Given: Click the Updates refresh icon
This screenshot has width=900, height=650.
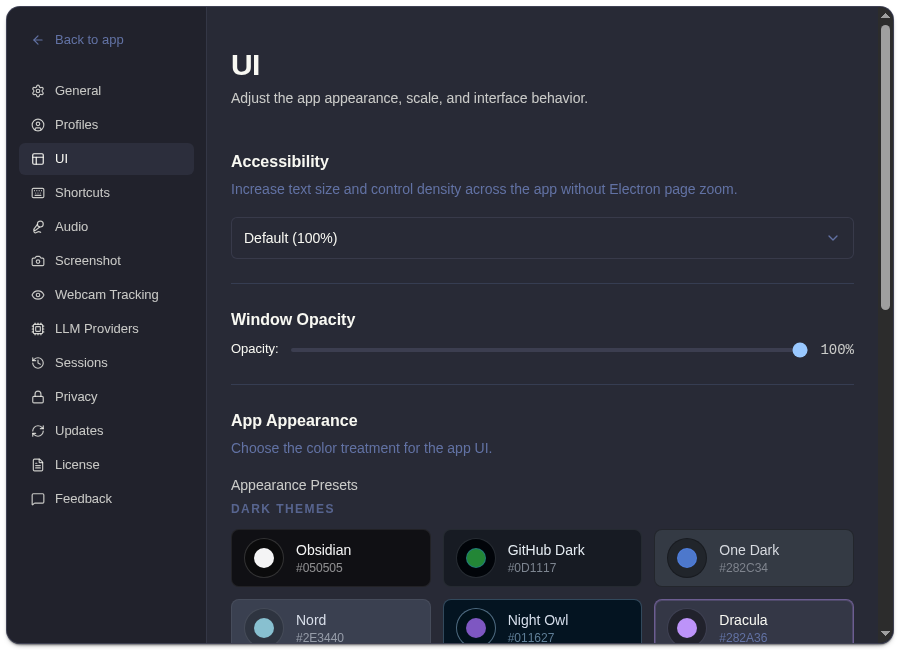Looking at the screenshot, I should point(38,431).
